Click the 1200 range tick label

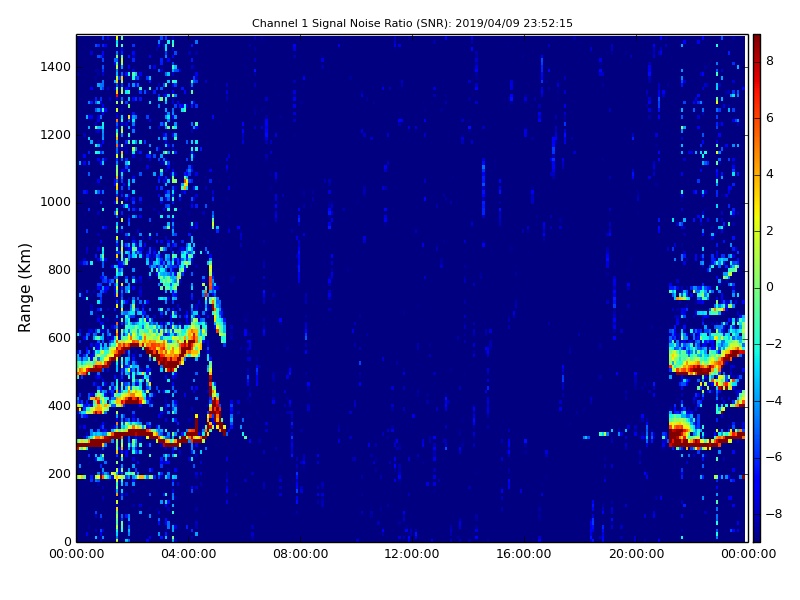tap(55, 135)
